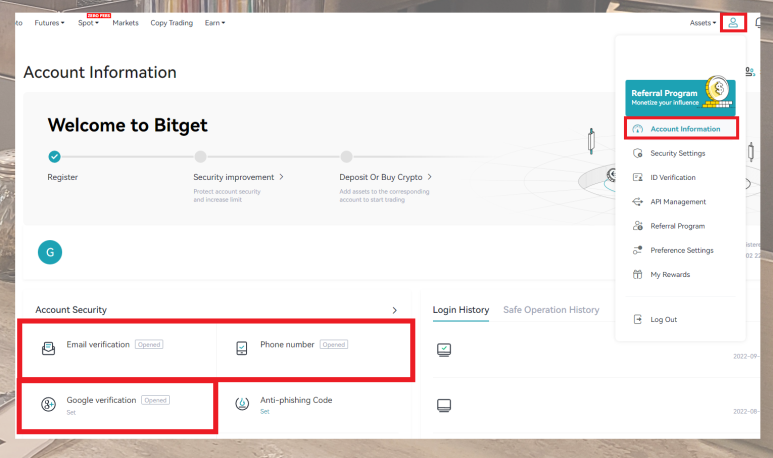The image size is (773, 458).
Task: Switch to the Login History tab
Action: (x=461, y=310)
